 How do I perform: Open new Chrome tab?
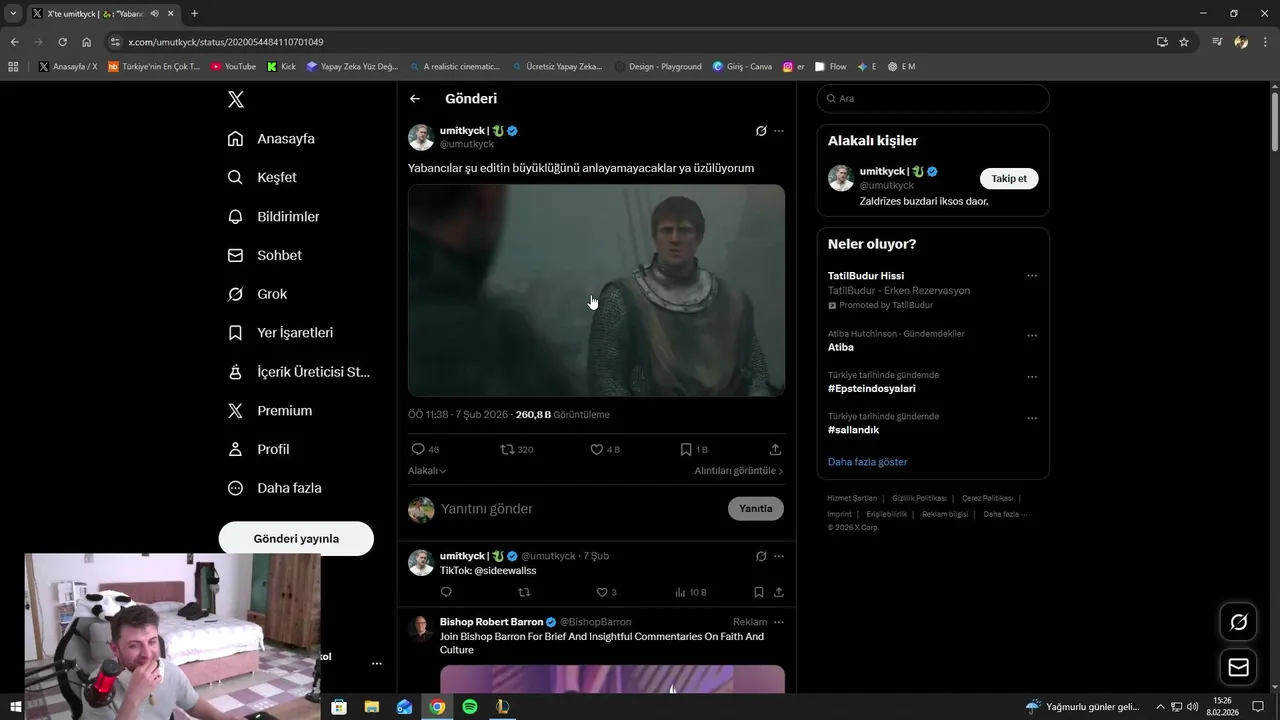[x=194, y=13]
